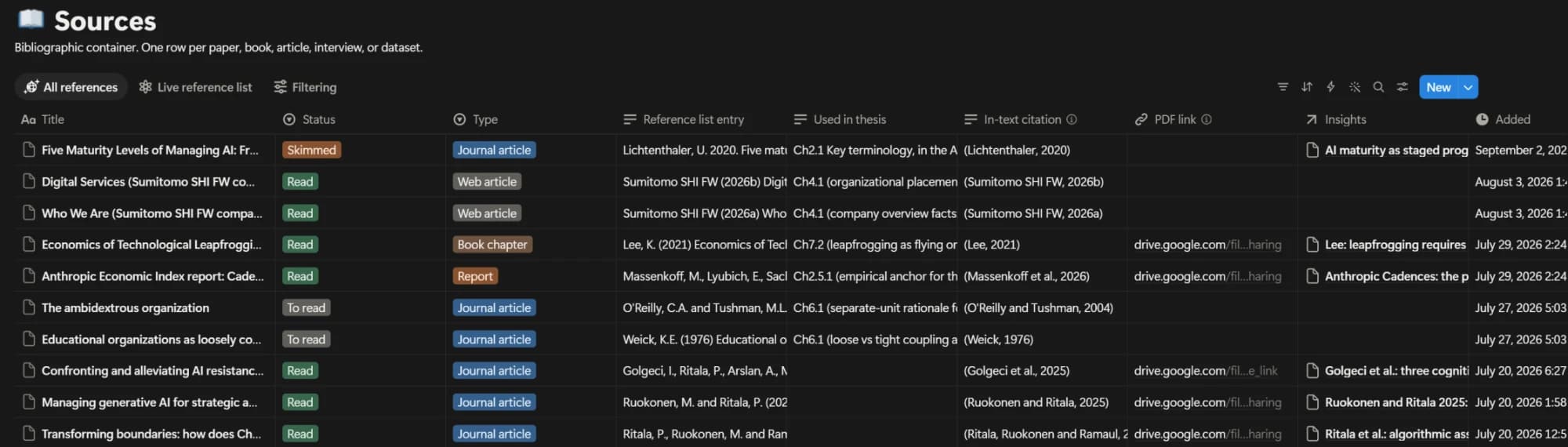Open automations via the lightning bolt icon
The width and height of the screenshot is (1568, 447).
pyautogui.click(x=1330, y=87)
